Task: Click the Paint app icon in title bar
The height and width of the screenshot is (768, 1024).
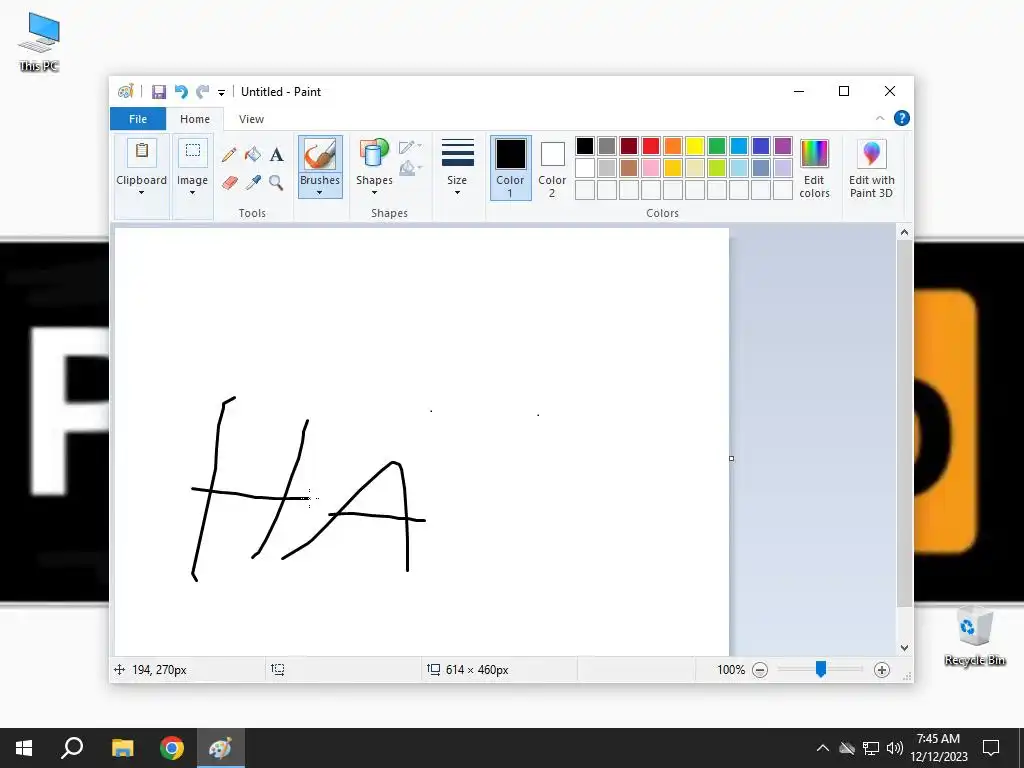Action: click(x=125, y=91)
